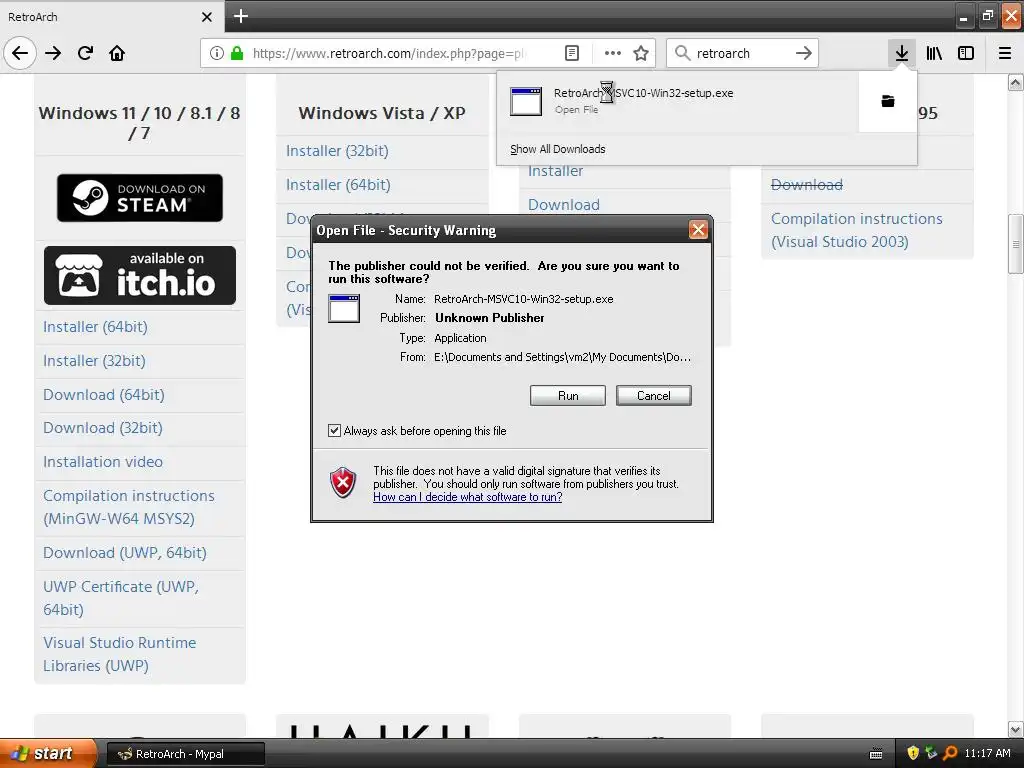Click the vertical scrollbar thumb
The width and height of the screenshot is (1024, 768).
click(x=1016, y=244)
